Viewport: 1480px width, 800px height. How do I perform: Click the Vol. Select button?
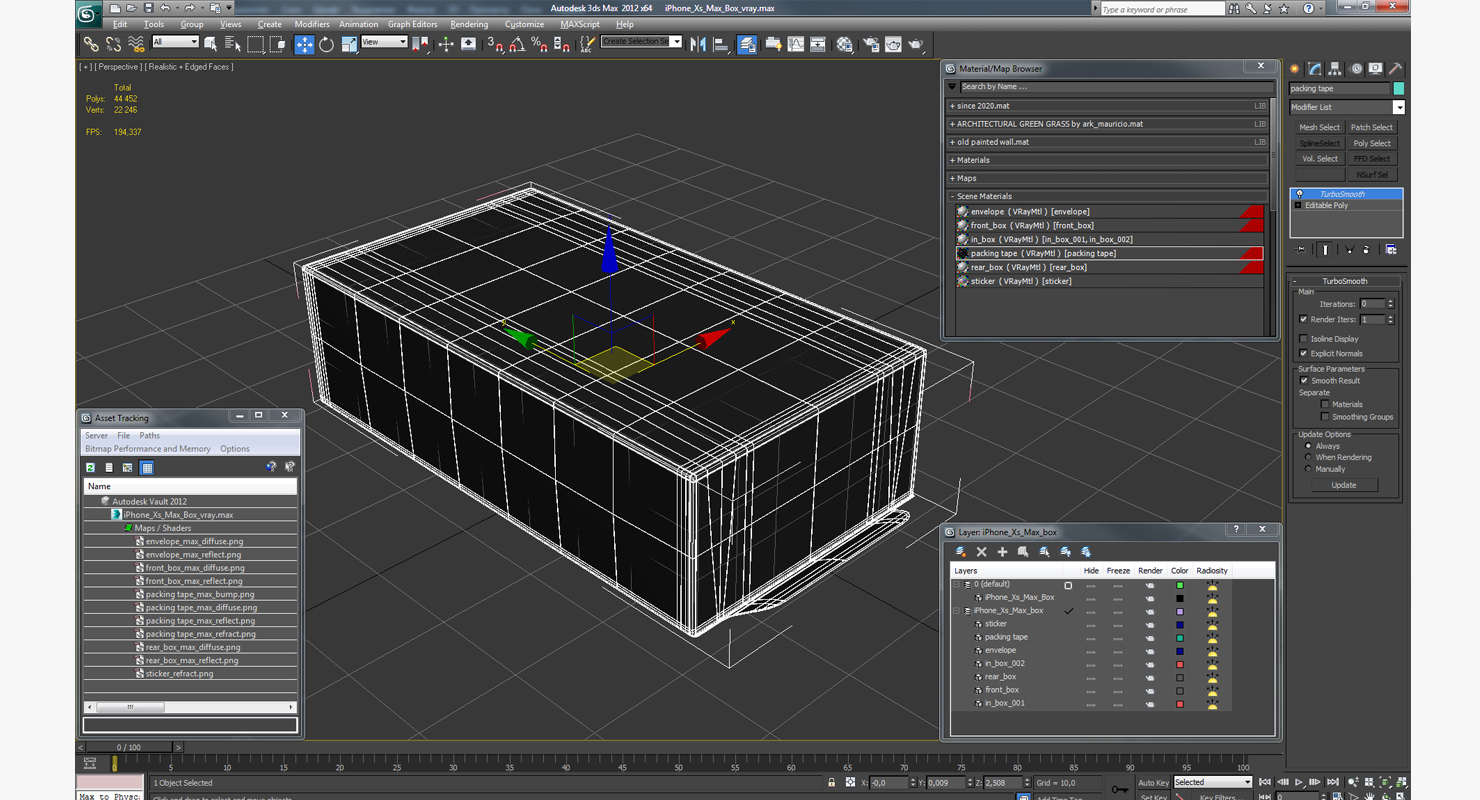click(x=1319, y=159)
